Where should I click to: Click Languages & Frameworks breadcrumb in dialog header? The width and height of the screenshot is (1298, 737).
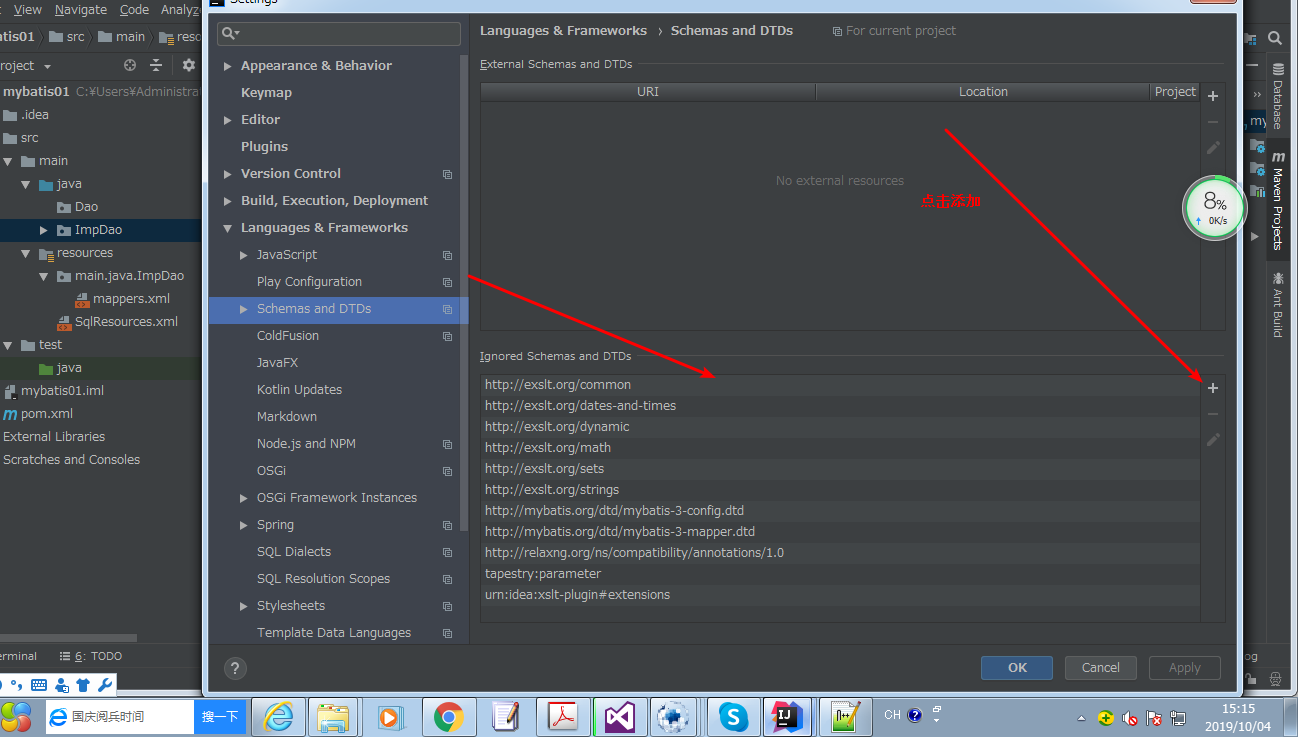tap(563, 31)
